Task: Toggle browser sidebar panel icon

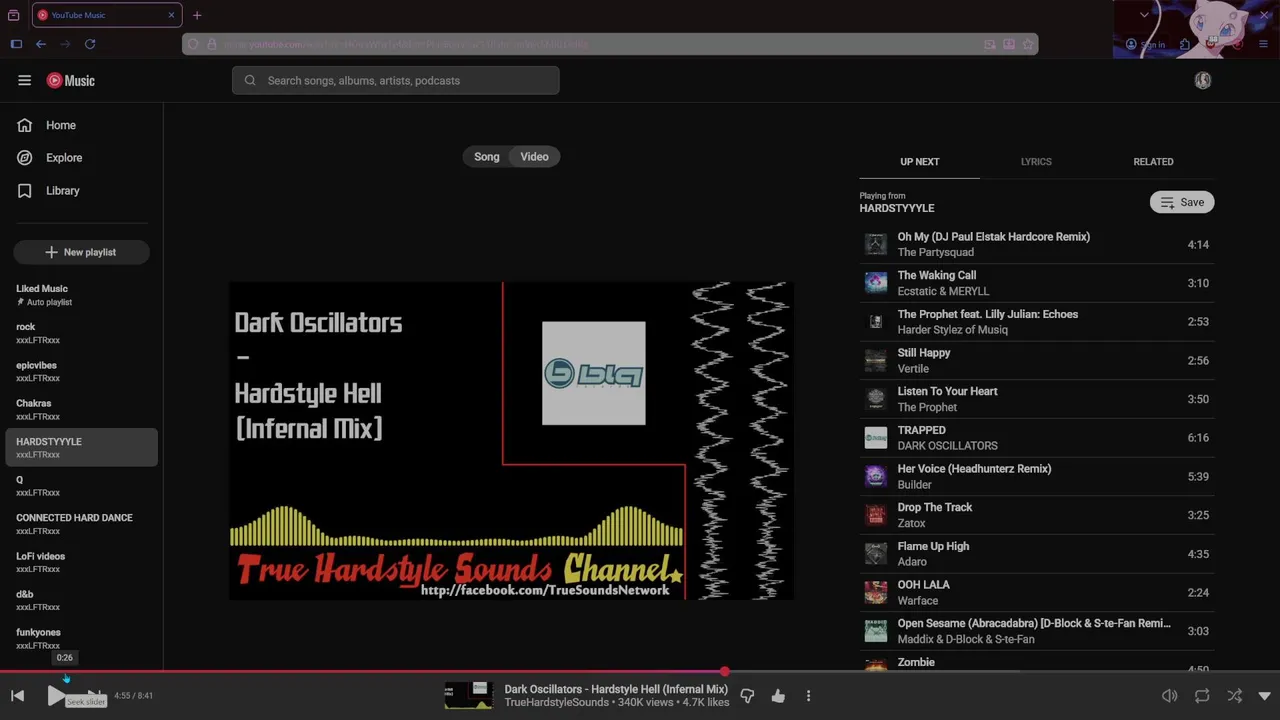Action: [x=16, y=44]
